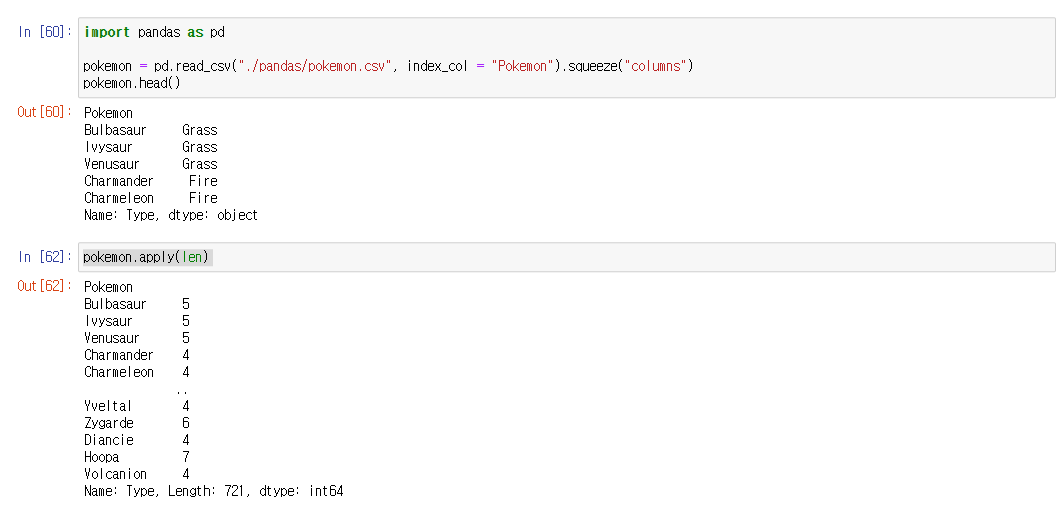Select the 'Bulbasaur Grass' output row

150,130
